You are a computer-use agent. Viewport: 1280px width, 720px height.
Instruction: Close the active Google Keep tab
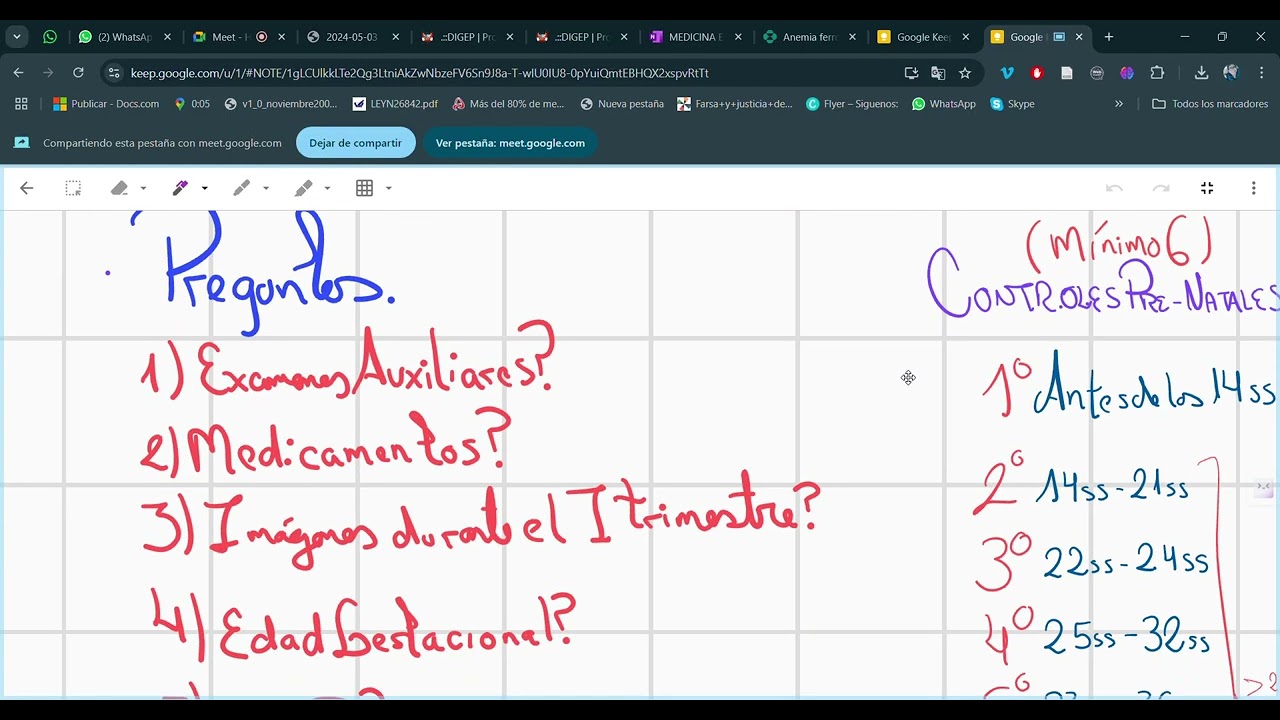click(x=1079, y=37)
